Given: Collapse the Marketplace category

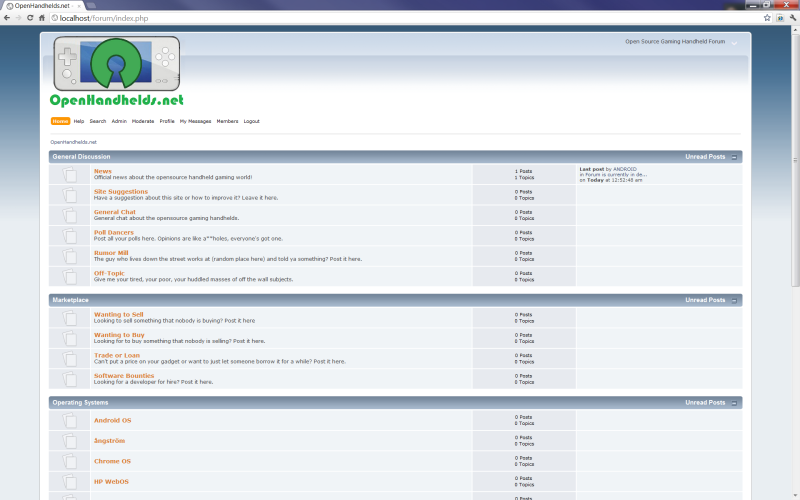Looking at the screenshot, I should tap(734, 301).
